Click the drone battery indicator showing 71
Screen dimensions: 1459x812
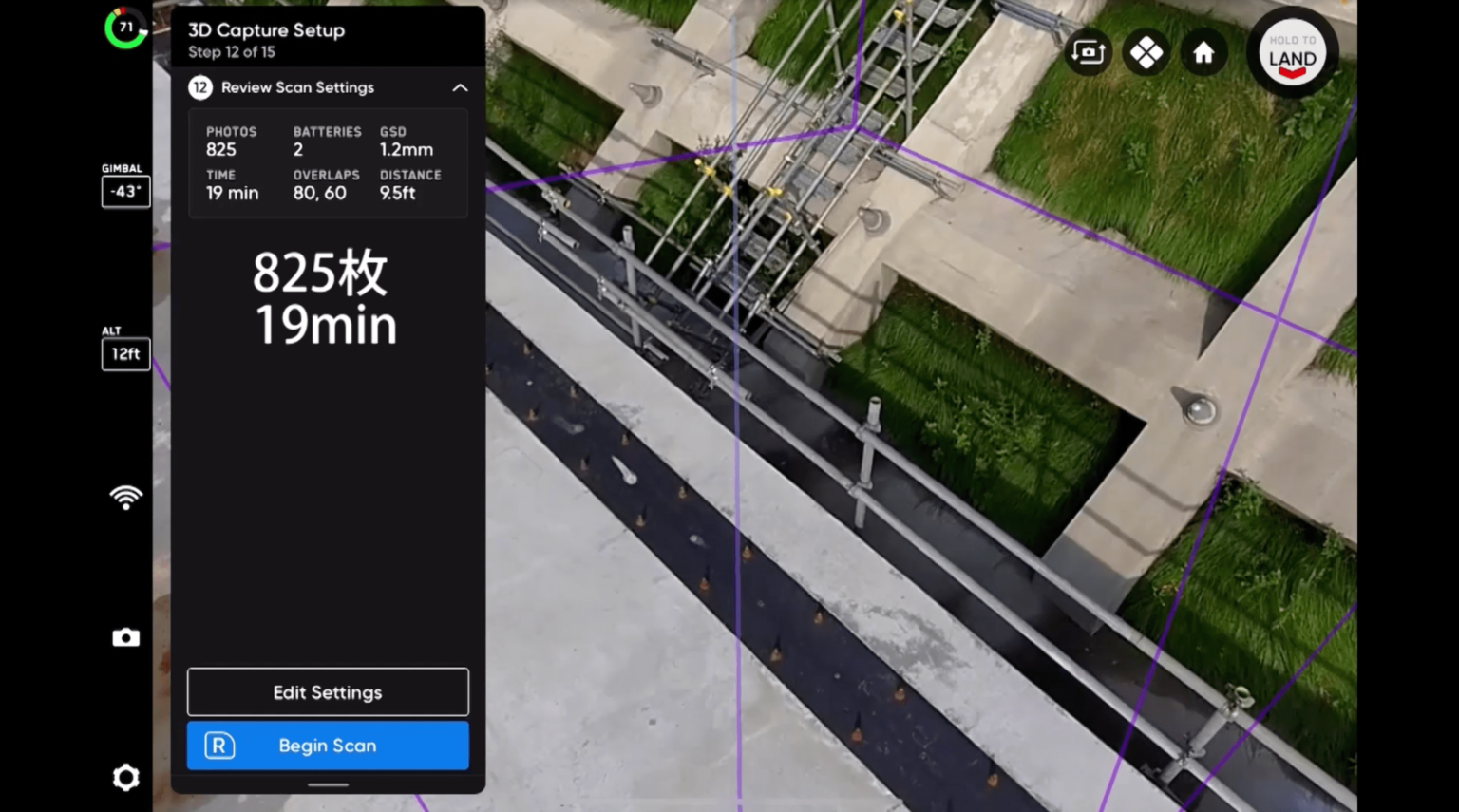[x=124, y=28]
